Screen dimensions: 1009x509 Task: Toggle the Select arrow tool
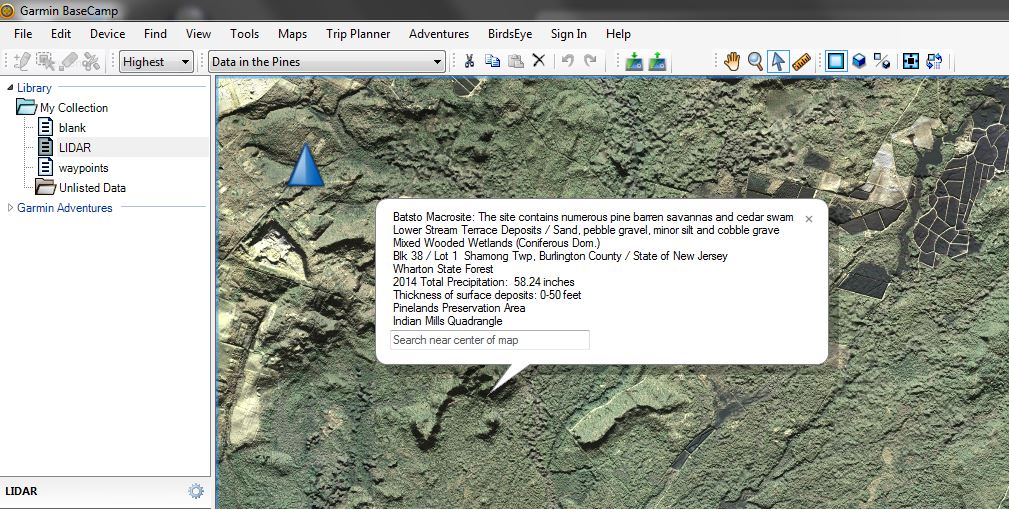(778, 61)
